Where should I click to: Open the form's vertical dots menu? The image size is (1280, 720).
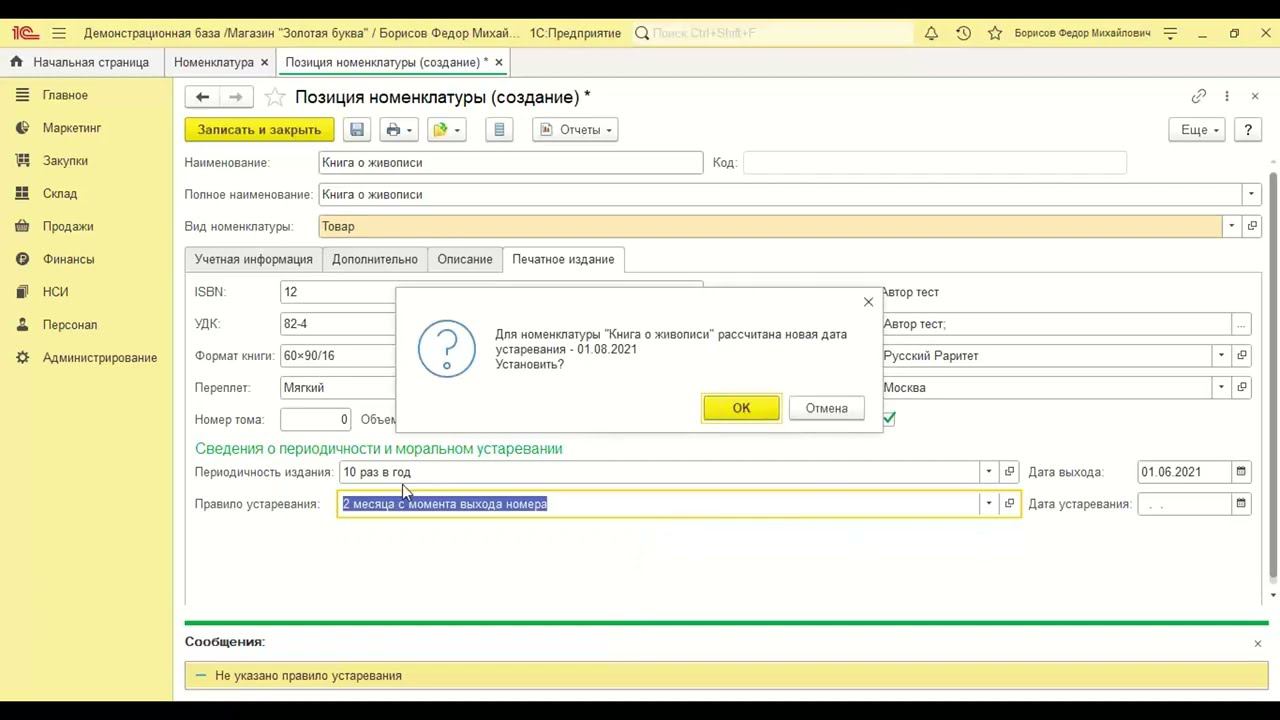[x=1227, y=96]
